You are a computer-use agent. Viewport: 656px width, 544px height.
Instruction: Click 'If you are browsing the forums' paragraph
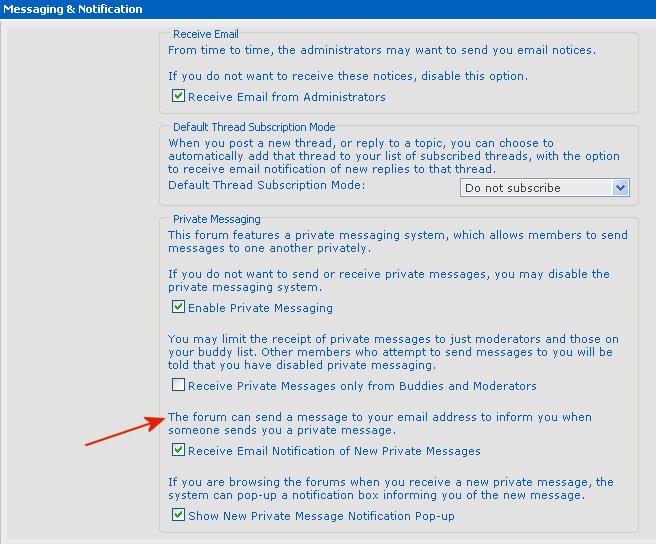[x=390, y=489]
